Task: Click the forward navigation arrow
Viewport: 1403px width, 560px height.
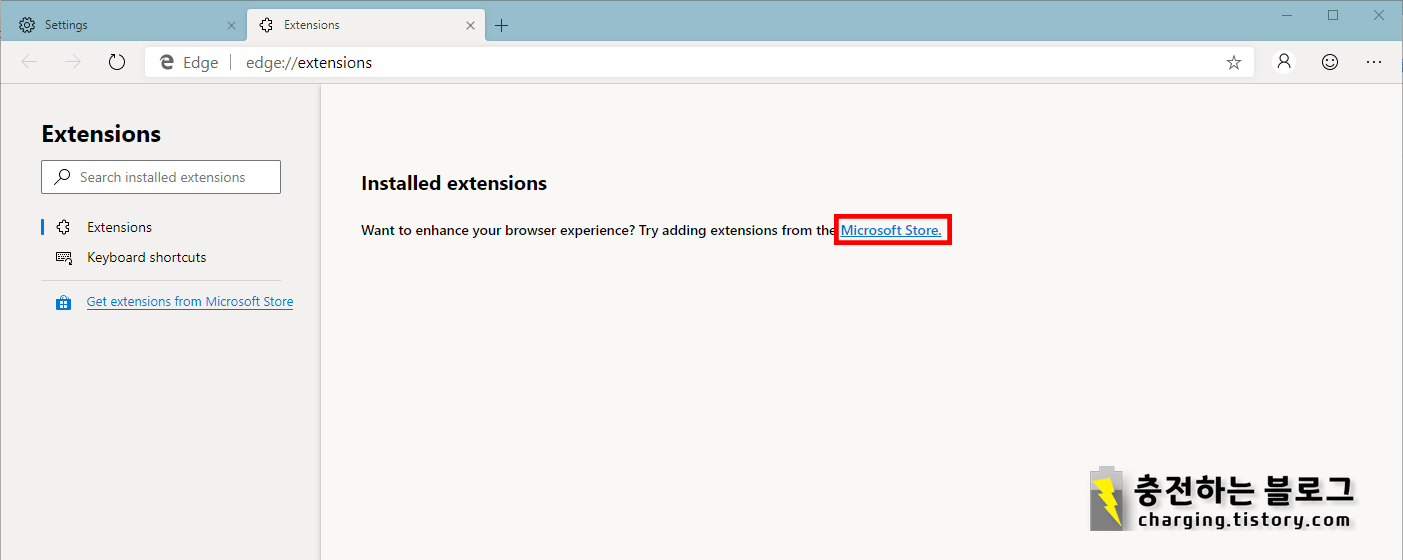Action: [x=73, y=62]
